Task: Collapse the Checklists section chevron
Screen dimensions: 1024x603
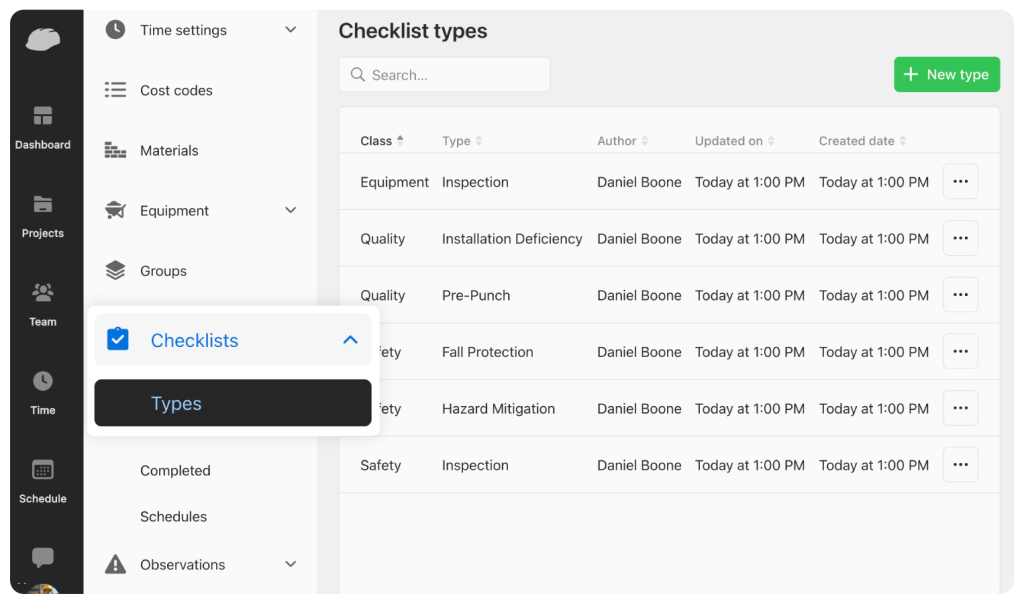Action: tap(350, 340)
